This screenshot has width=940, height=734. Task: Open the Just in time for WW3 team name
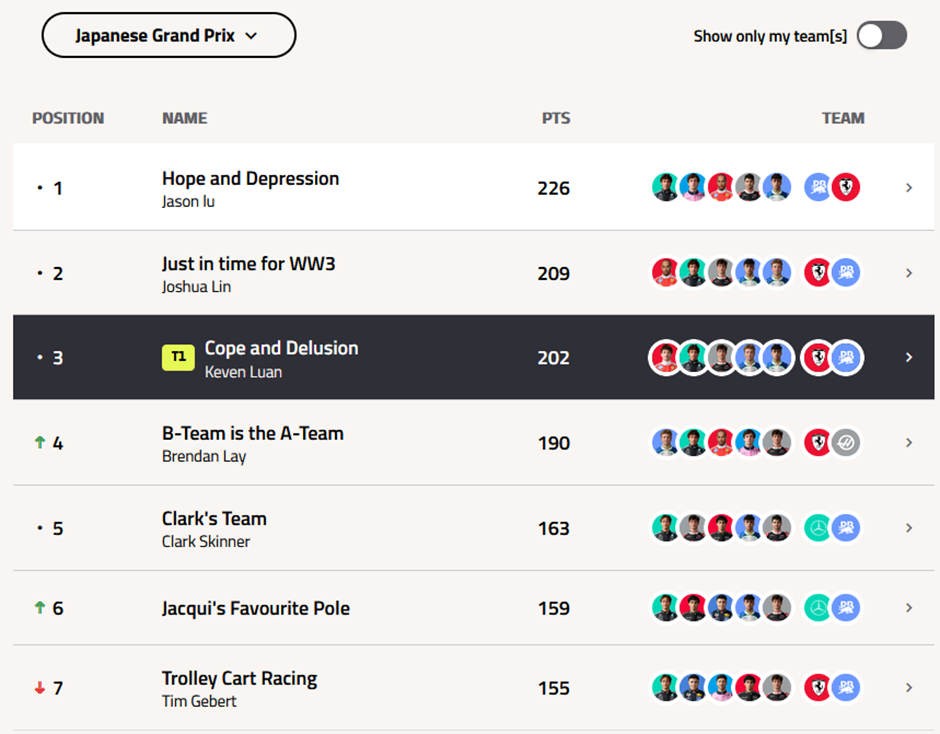(x=248, y=264)
